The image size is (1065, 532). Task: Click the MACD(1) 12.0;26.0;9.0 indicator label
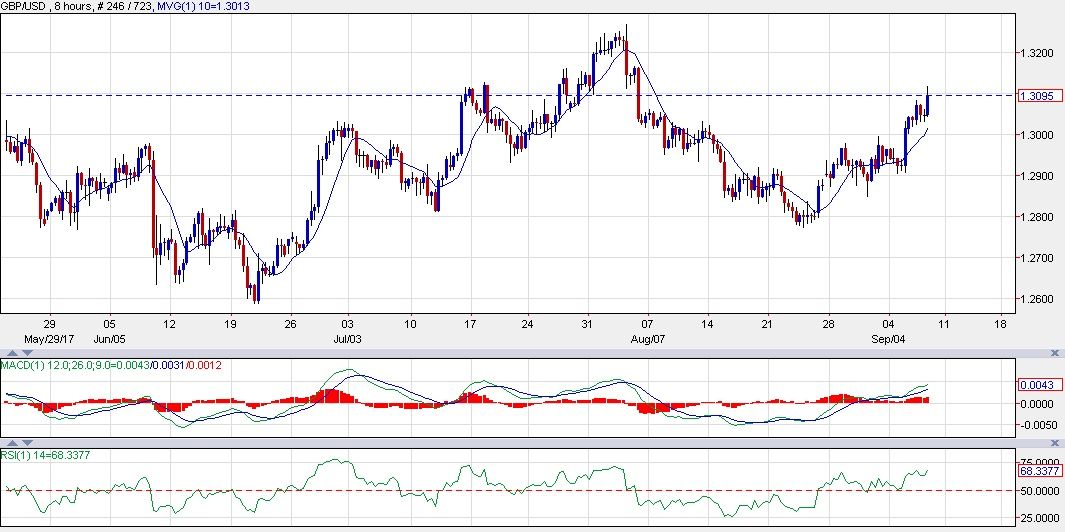coord(72,365)
